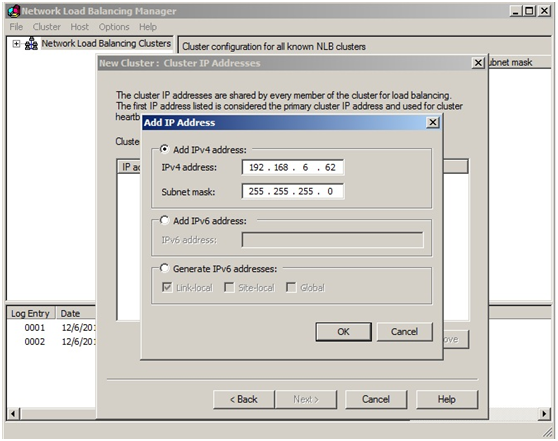Viewport: 558px width, 441px height.
Task: Toggle the Global checkbox
Action: pos(291,287)
